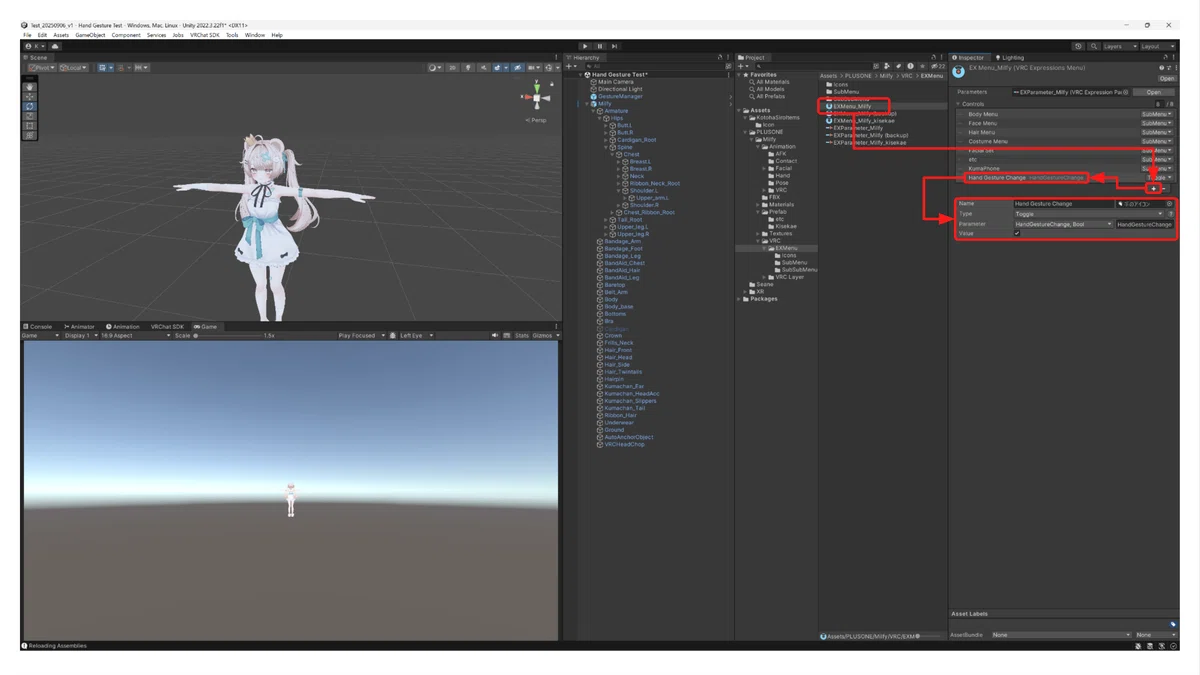Image resolution: width=1200 pixels, height=675 pixels.
Task: Select the Hand (View) tool in Scene
Action: (30, 87)
